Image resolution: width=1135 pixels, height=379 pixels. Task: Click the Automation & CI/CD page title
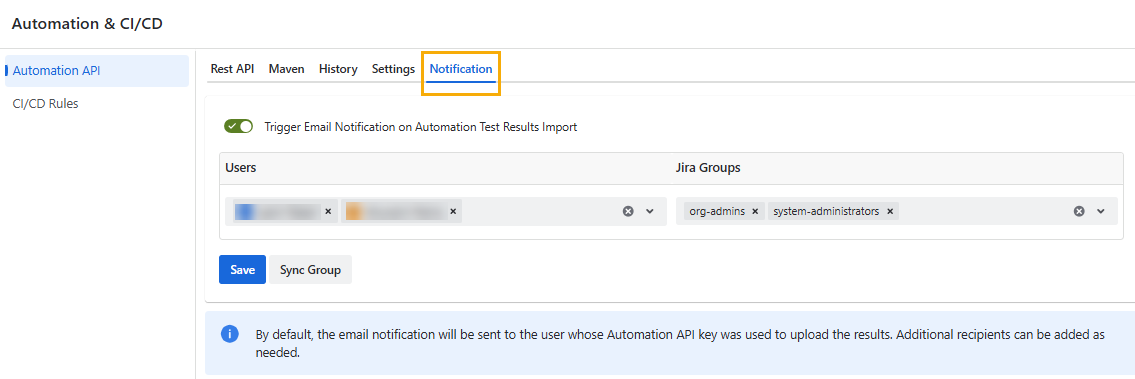88,24
